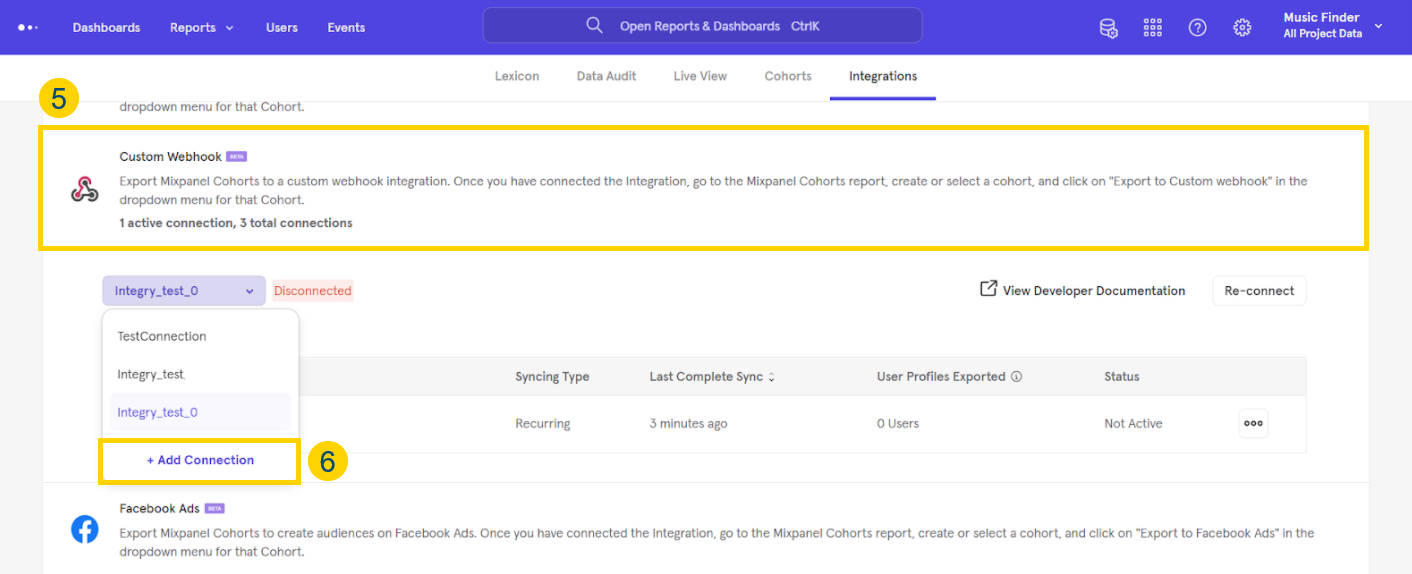Screen dimensions: 1412x574
Task: Click the Mixpanel logo dots icon
Action: click(28, 27)
